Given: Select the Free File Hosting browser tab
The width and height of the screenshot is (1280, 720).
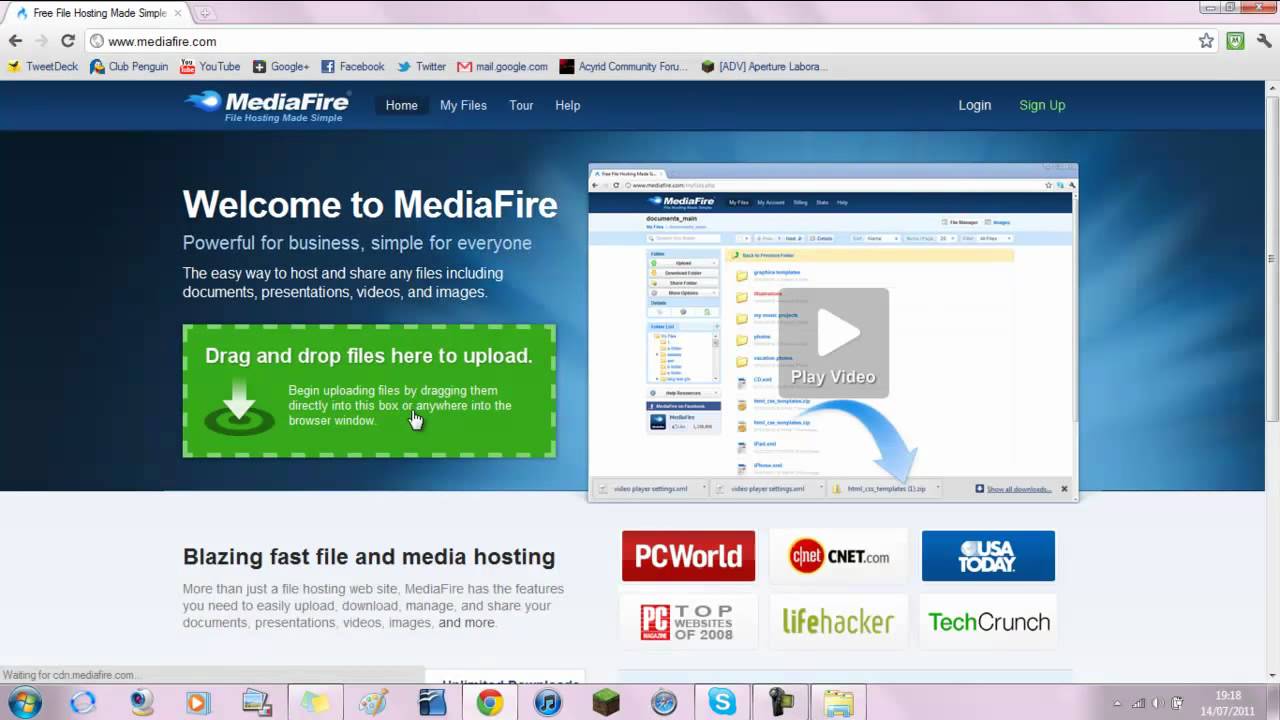Looking at the screenshot, I should 96,13.
